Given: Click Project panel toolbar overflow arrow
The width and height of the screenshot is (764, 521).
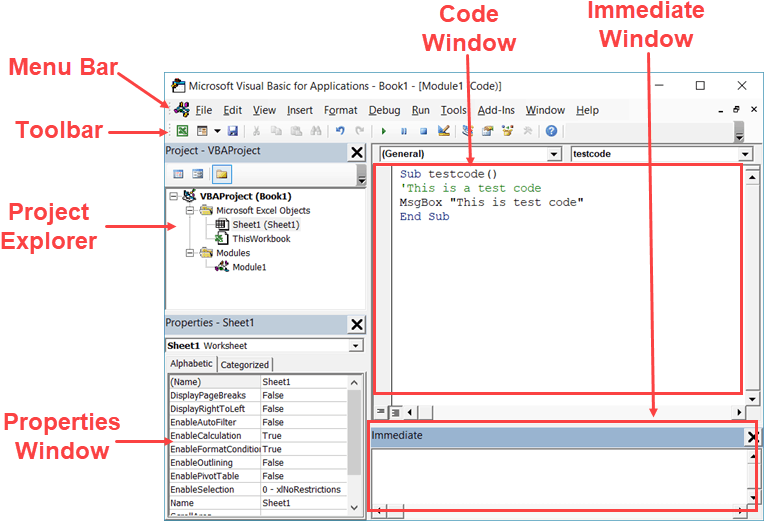Looking at the screenshot, I should pyautogui.click(x=361, y=175).
